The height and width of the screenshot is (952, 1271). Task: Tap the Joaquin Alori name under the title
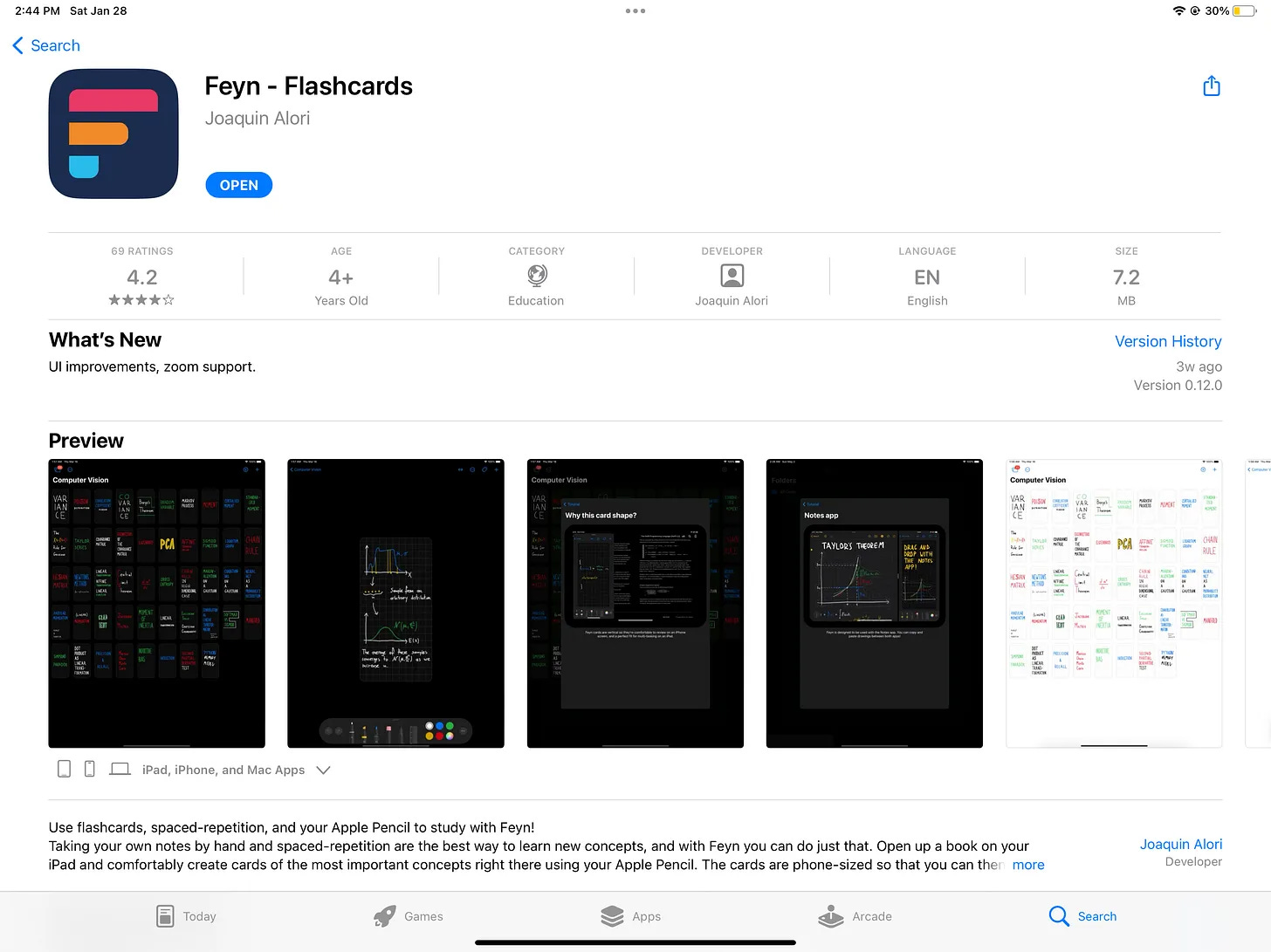point(258,119)
